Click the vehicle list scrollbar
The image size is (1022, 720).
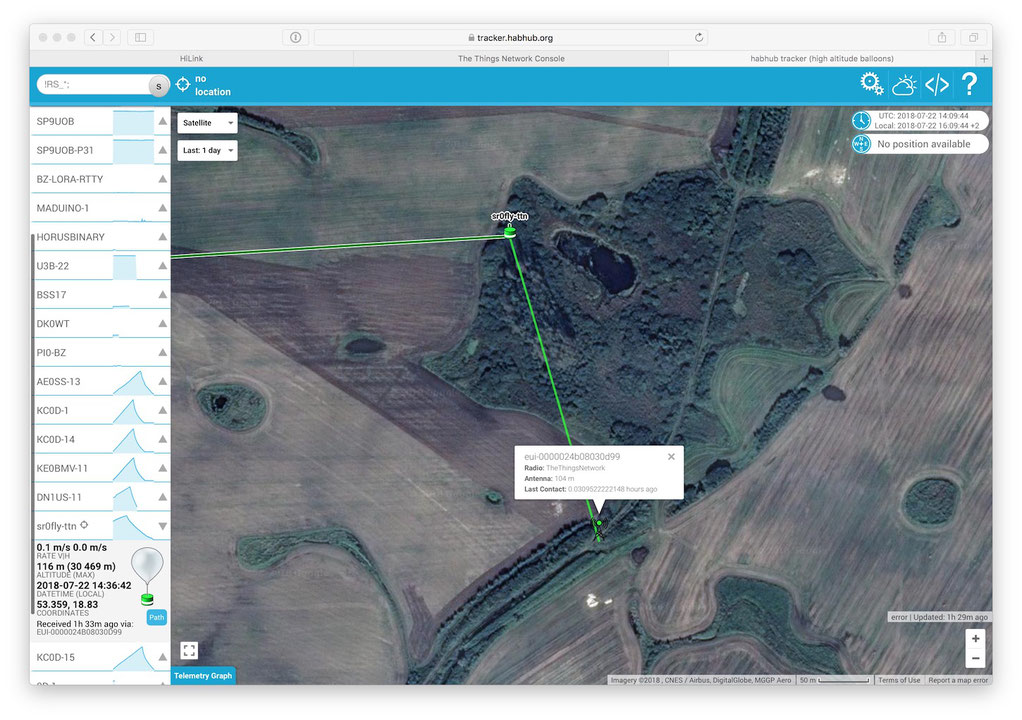[33, 424]
